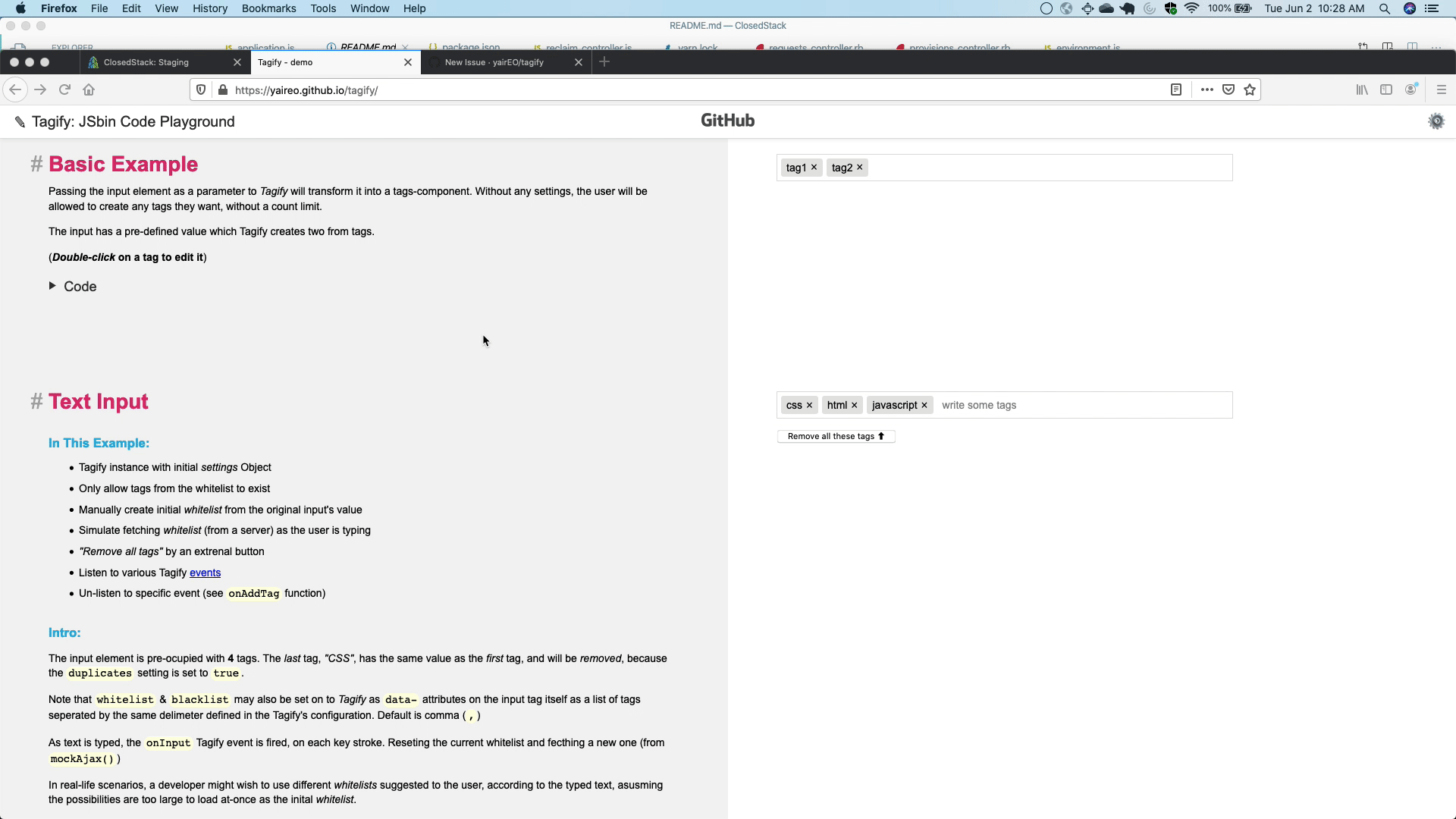Remove the css tag
The image size is (1456, 819).
pos(809,405)
